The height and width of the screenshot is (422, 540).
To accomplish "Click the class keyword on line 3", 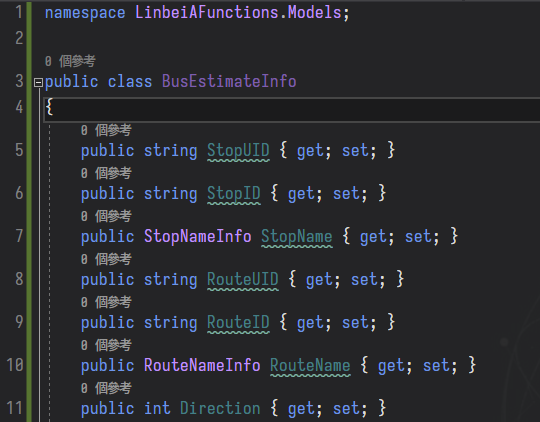I will coord(130,82).
